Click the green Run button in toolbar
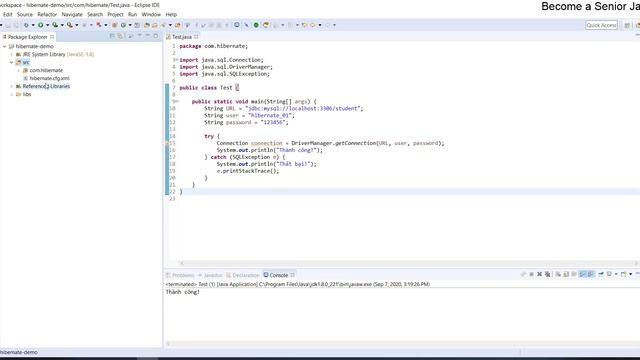 [x=40, y=25]
